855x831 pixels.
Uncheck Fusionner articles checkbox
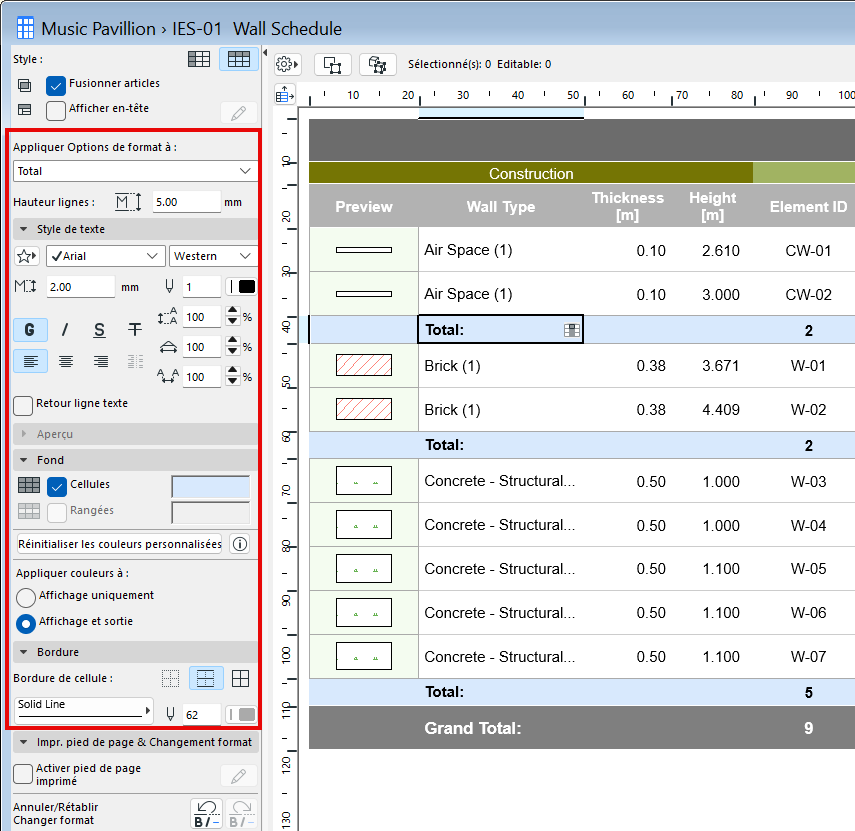click(56, 85)
